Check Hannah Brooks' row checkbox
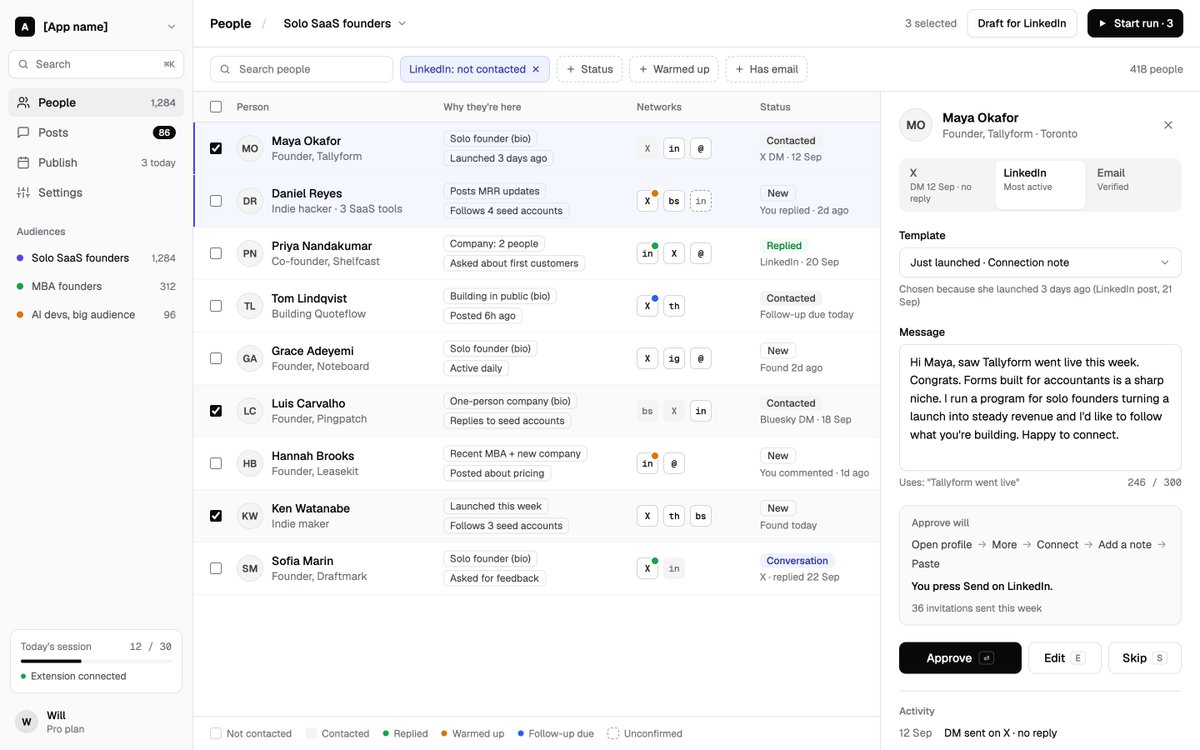The height and width of the screenshot is (750, 1200). coord(216,463)
